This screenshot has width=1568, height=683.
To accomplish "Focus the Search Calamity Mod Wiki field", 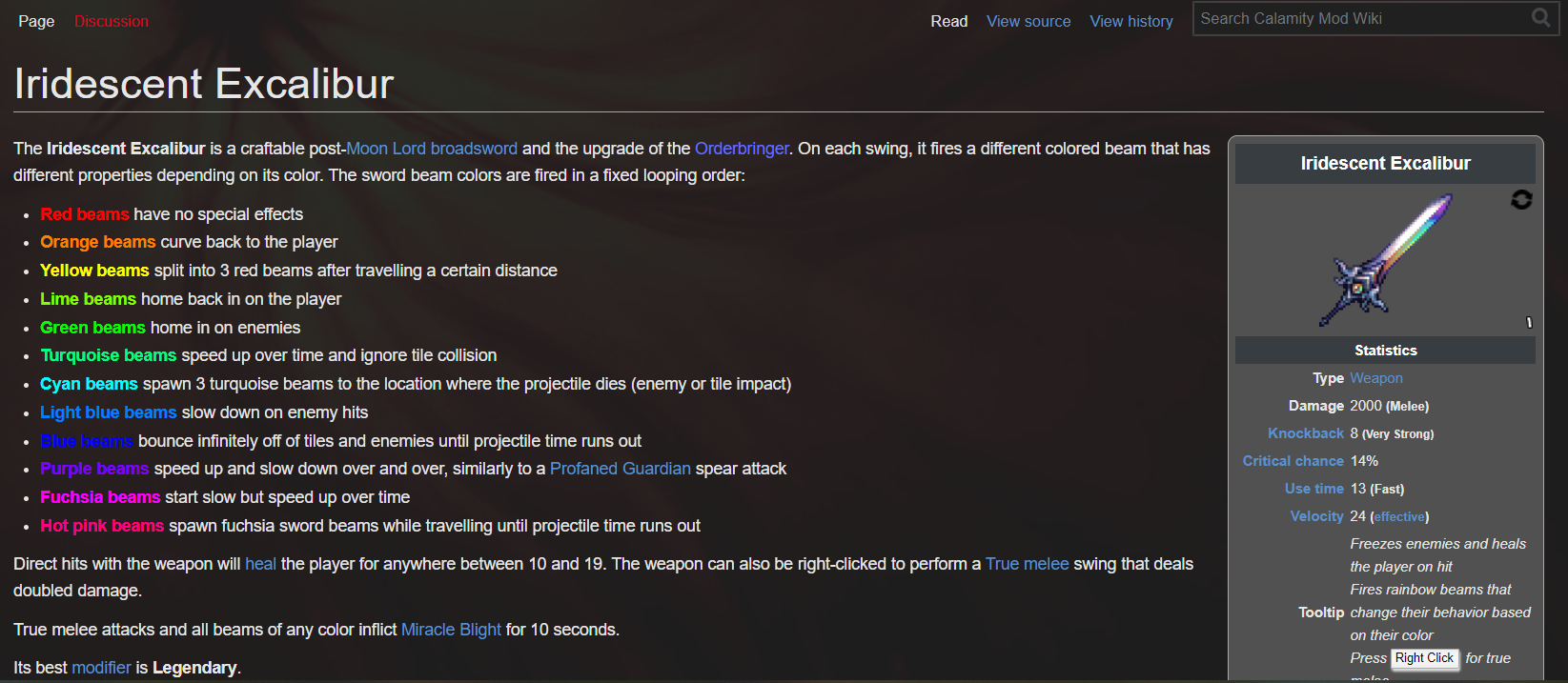I will click(x=1361, y=18).
